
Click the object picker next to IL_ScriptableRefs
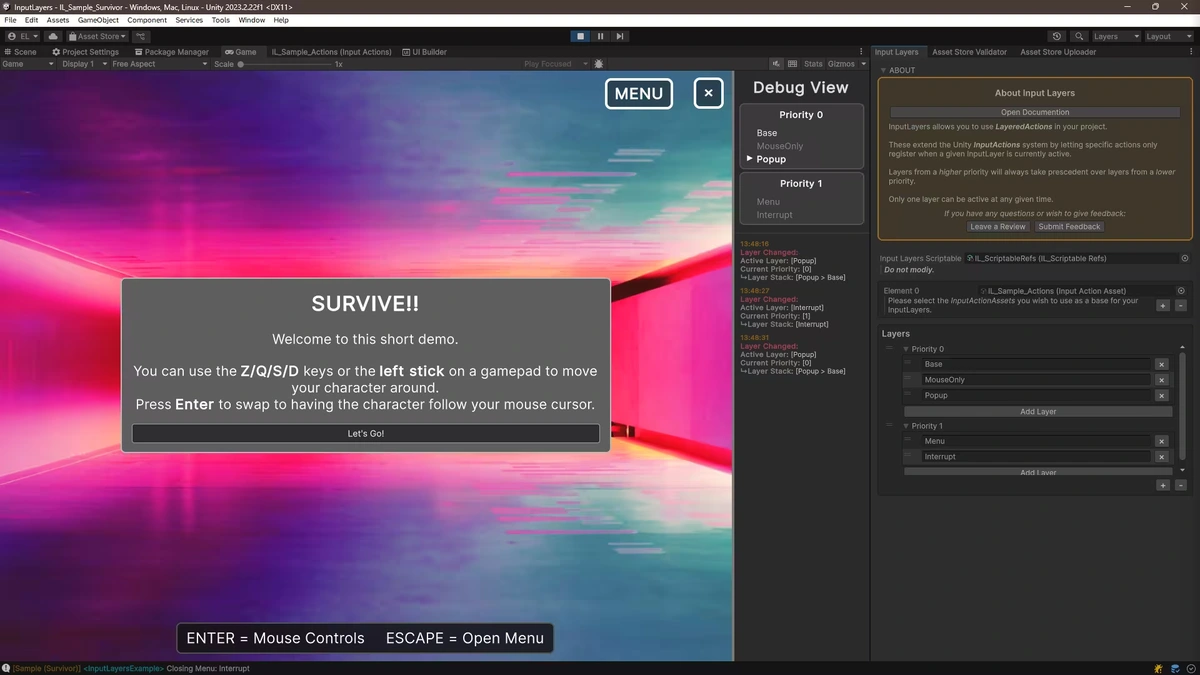1185,258
